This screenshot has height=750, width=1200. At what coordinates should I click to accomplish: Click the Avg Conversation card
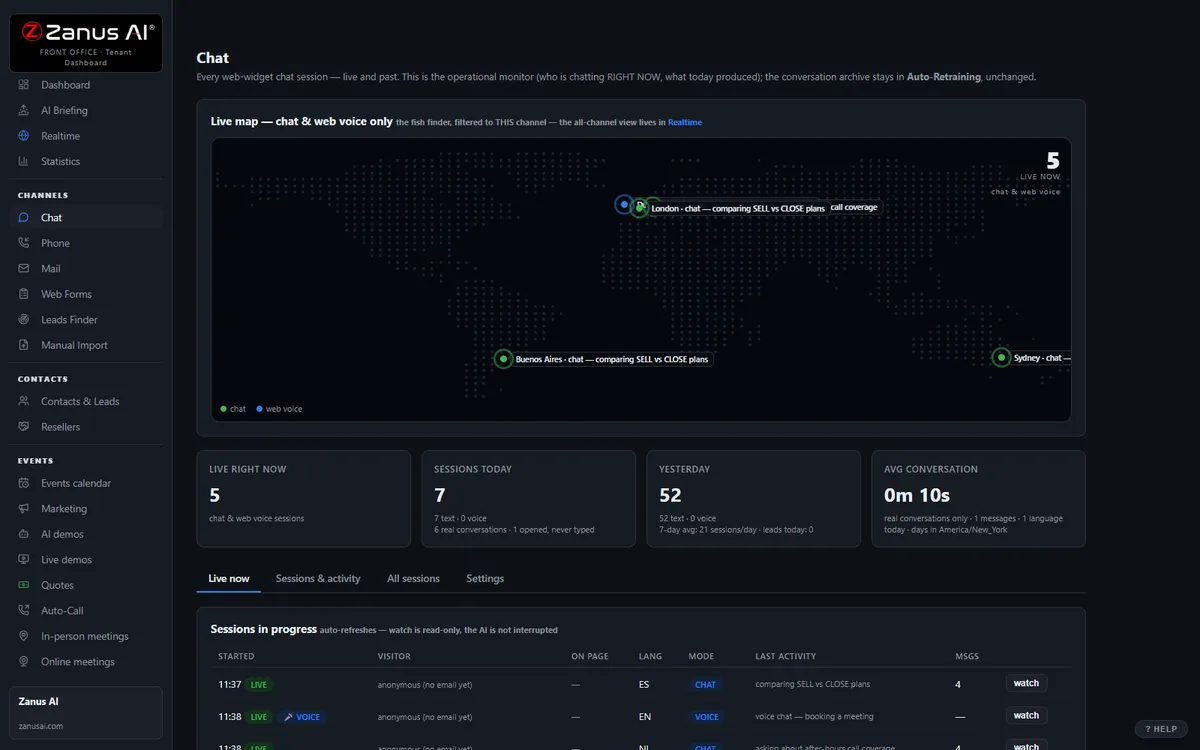[x=978, y=498]
